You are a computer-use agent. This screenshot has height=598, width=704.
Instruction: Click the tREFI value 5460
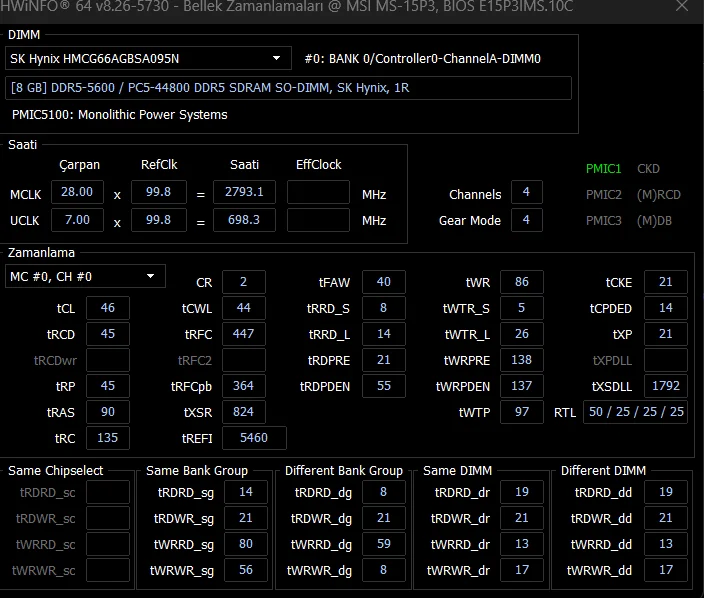pyautogui.click(x=254, y=438)
